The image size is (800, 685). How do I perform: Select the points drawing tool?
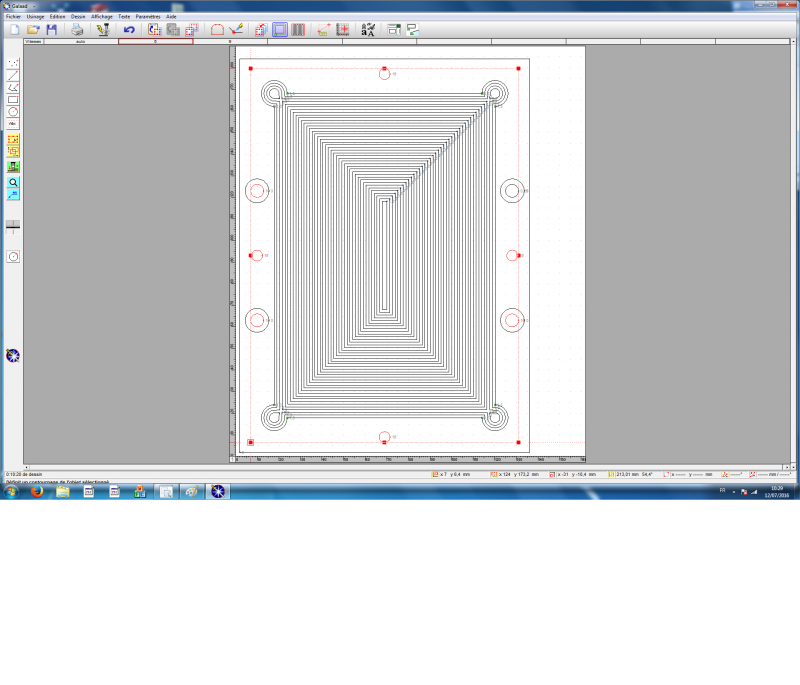pyautogui.click(x=13, y=63)
